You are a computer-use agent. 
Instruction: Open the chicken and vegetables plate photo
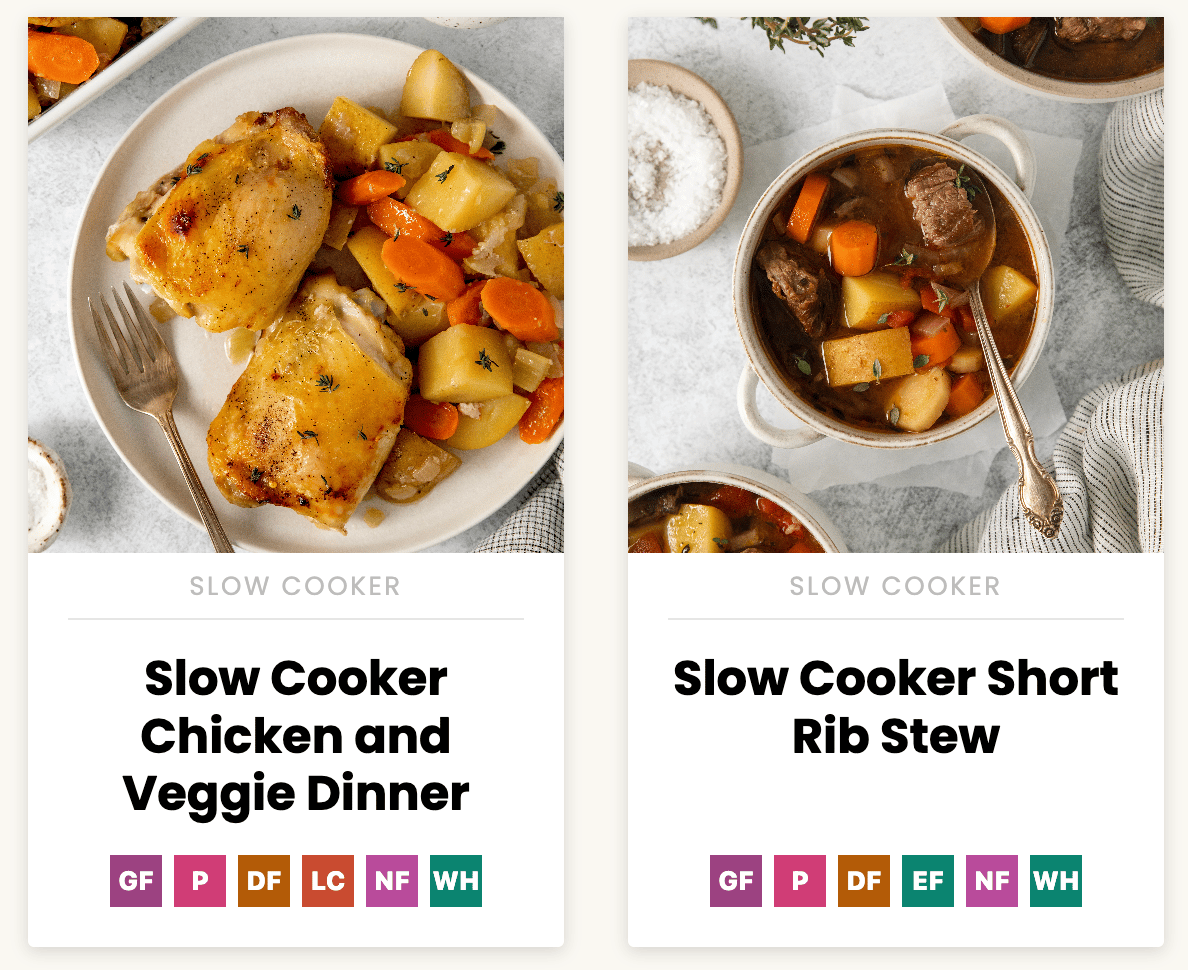click(295, 285)
